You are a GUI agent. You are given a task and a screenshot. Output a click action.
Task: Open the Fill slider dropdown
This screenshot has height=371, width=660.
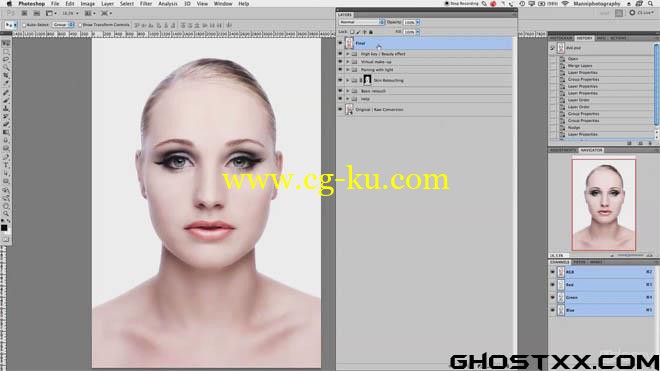(418, 32)
